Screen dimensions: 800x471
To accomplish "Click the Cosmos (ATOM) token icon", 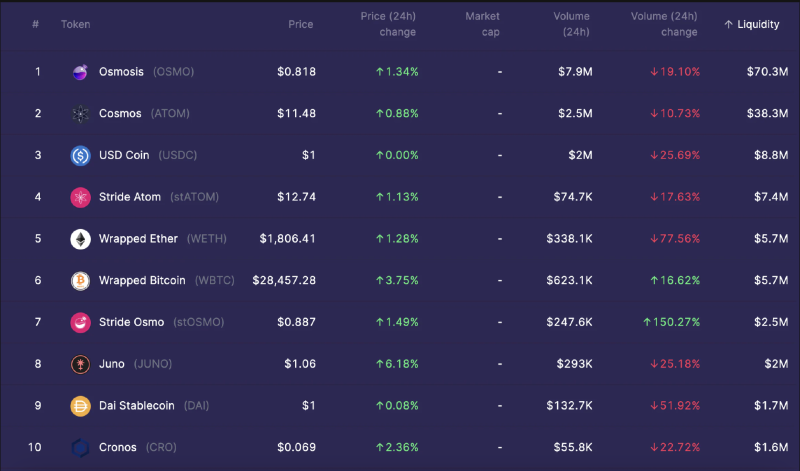I will (80, 114).
